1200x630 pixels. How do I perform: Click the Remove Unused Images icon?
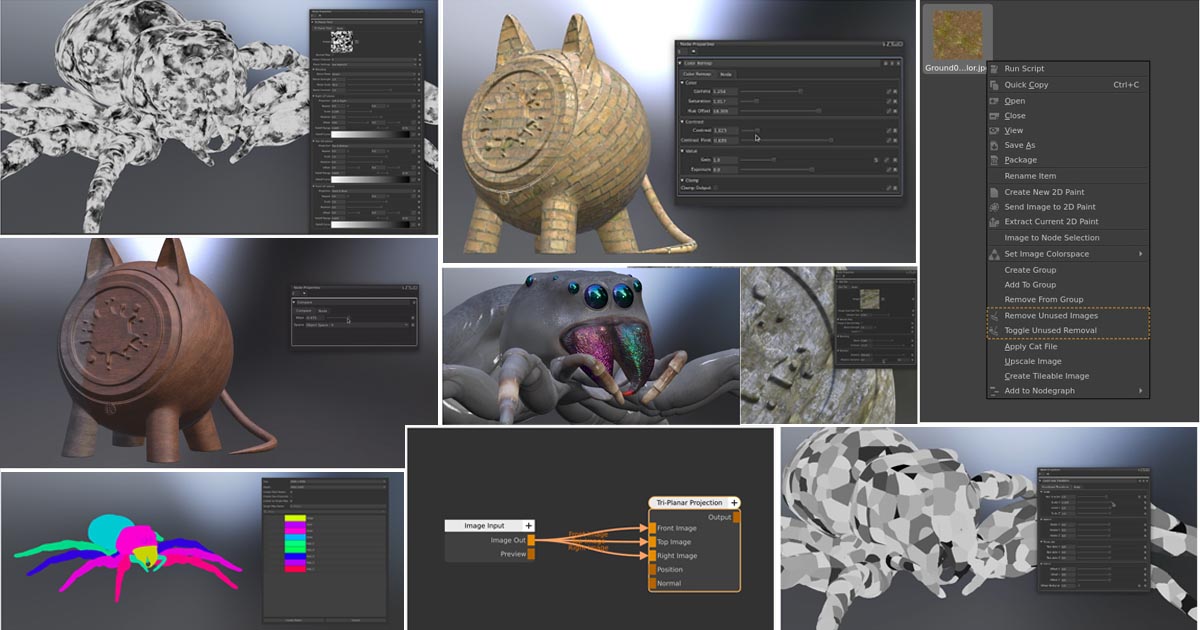click(994, 316)
